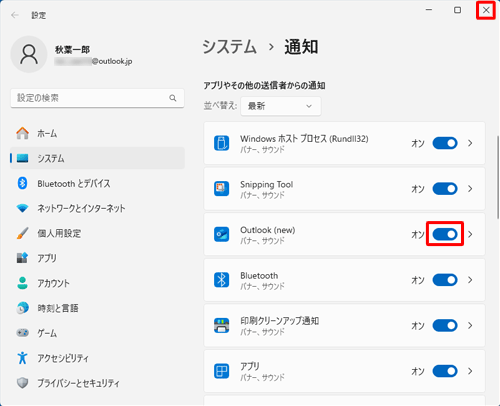Expand Bluetooth notification row chevron

pos(470,280)
